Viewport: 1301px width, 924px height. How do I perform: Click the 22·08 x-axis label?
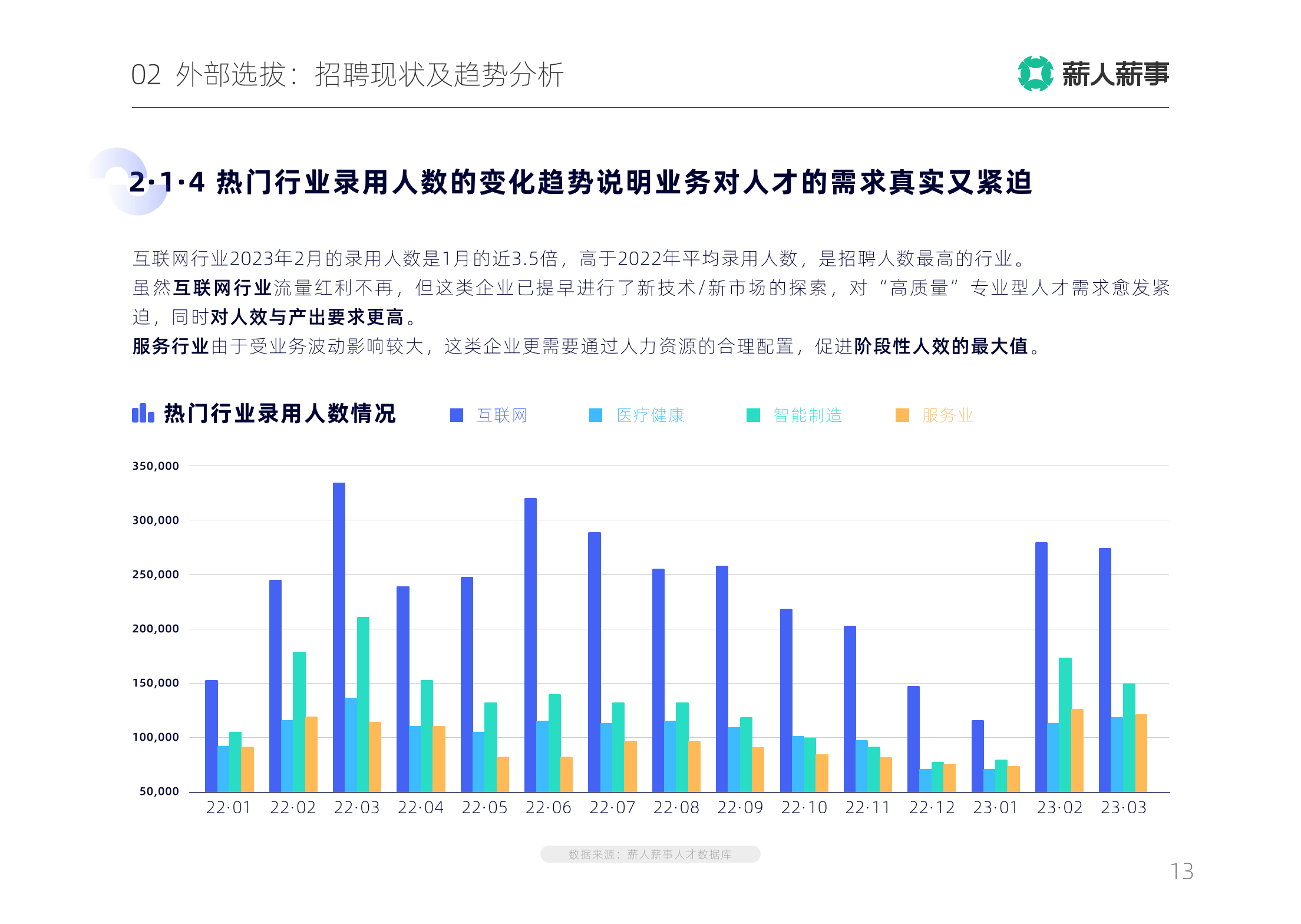click(x=676, y=807)
